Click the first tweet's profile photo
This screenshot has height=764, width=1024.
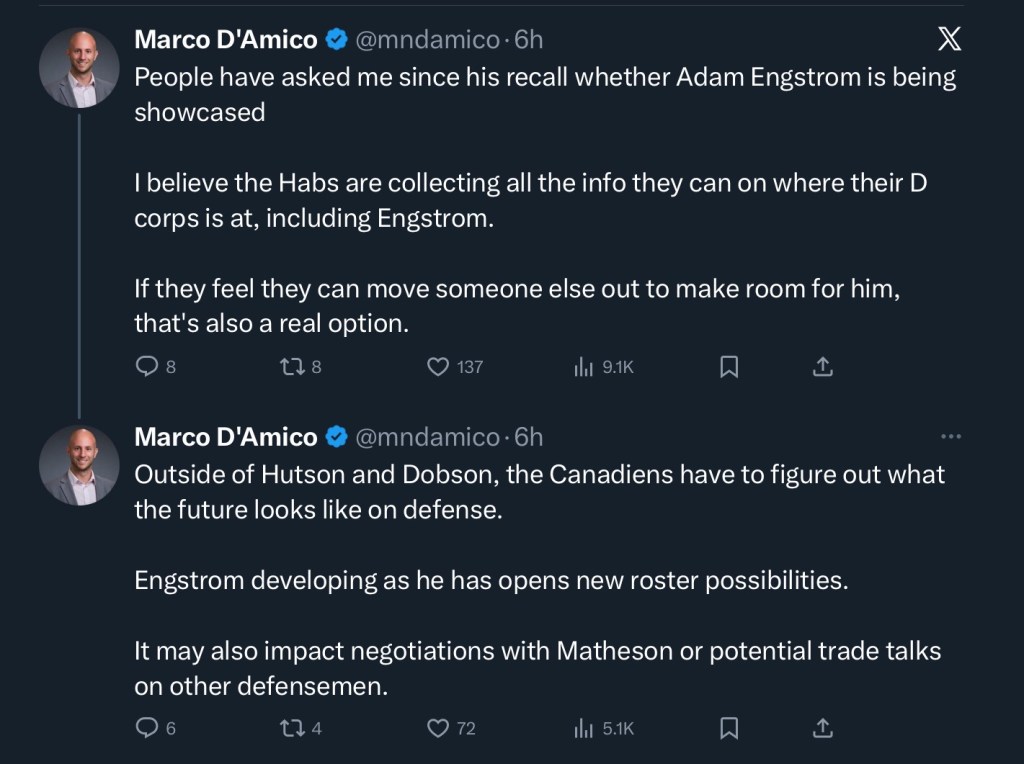click(79, 68)
